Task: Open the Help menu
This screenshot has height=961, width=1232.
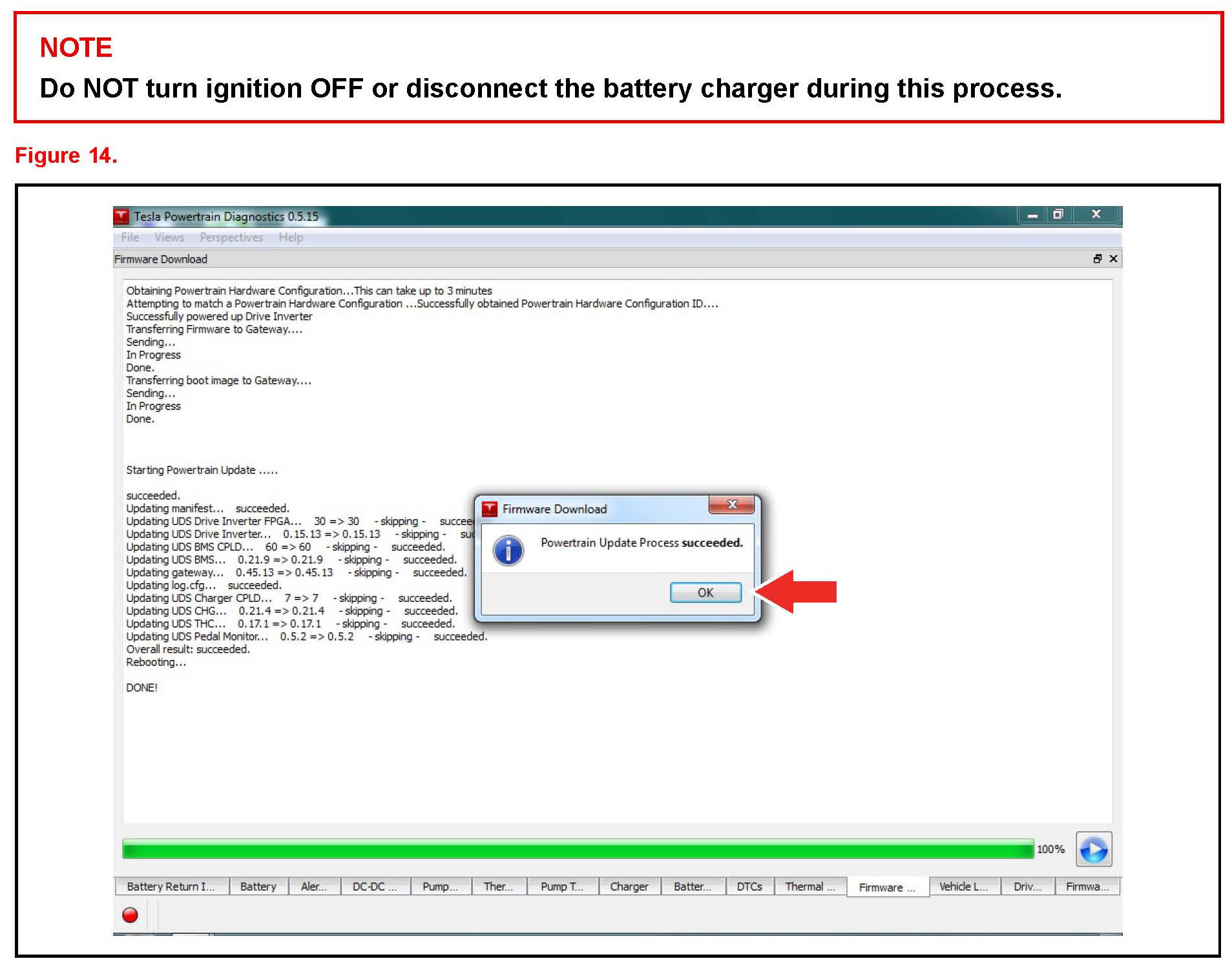Action: pyautogui.click(x=291, y=238)
